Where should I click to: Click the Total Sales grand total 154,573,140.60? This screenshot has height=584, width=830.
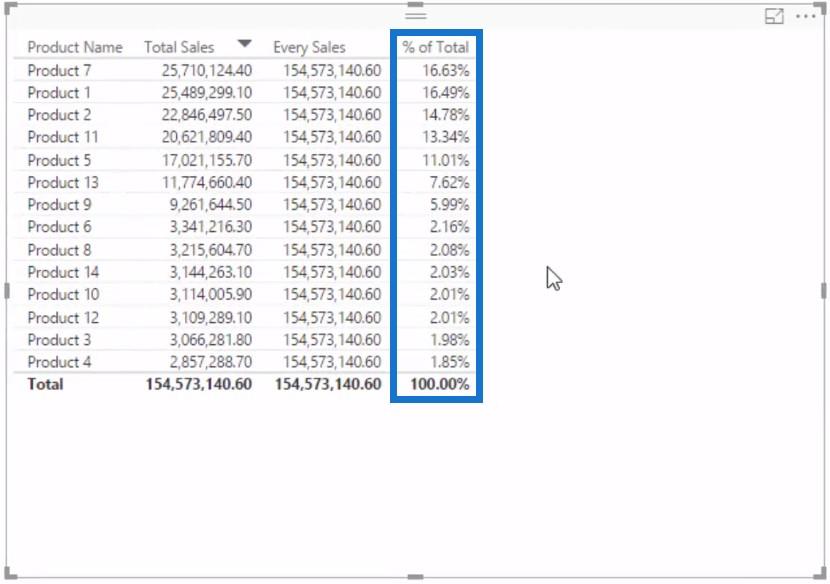click(199, 384)
